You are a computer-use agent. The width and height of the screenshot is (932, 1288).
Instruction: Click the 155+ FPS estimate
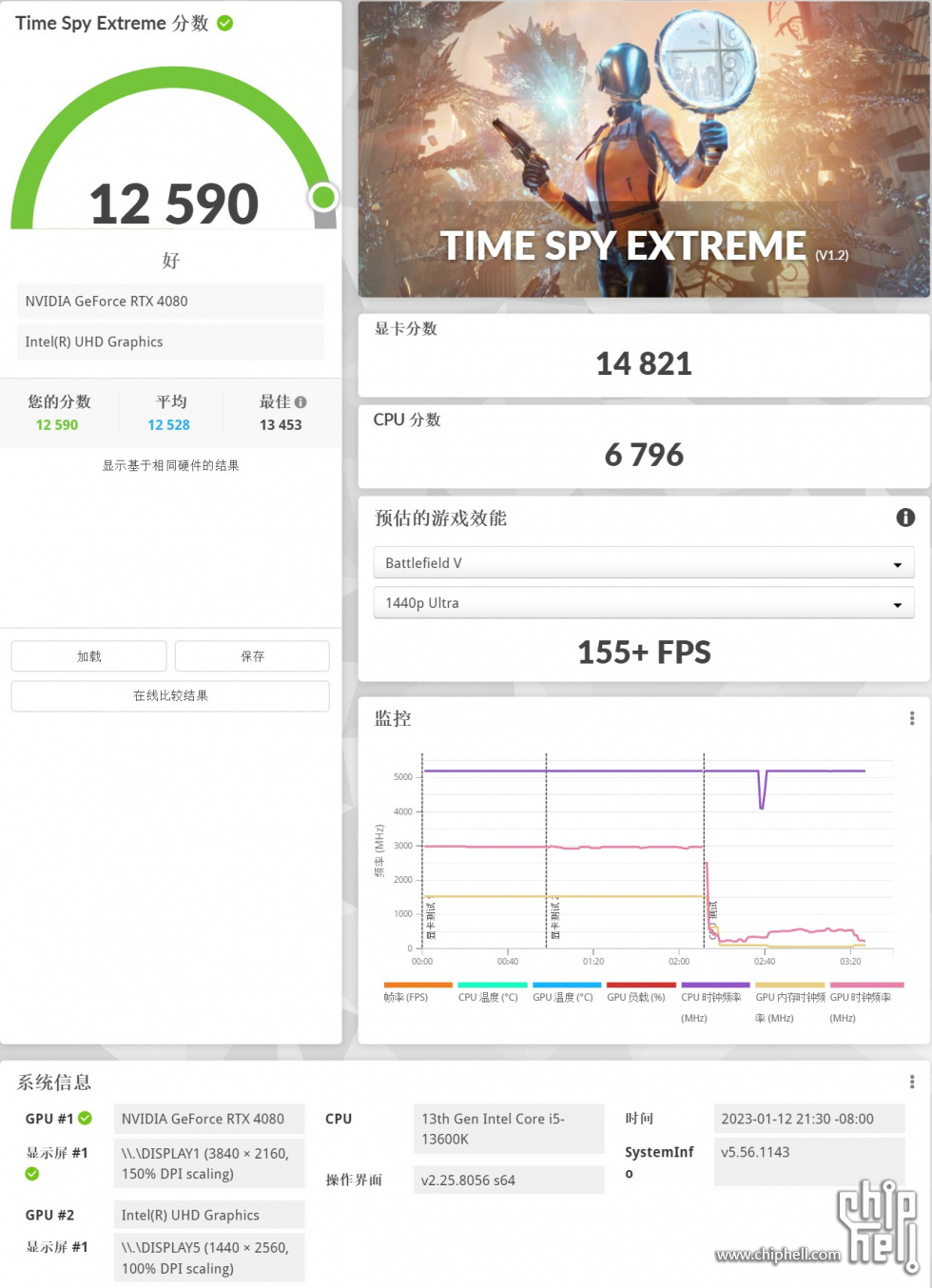[644, 653]
